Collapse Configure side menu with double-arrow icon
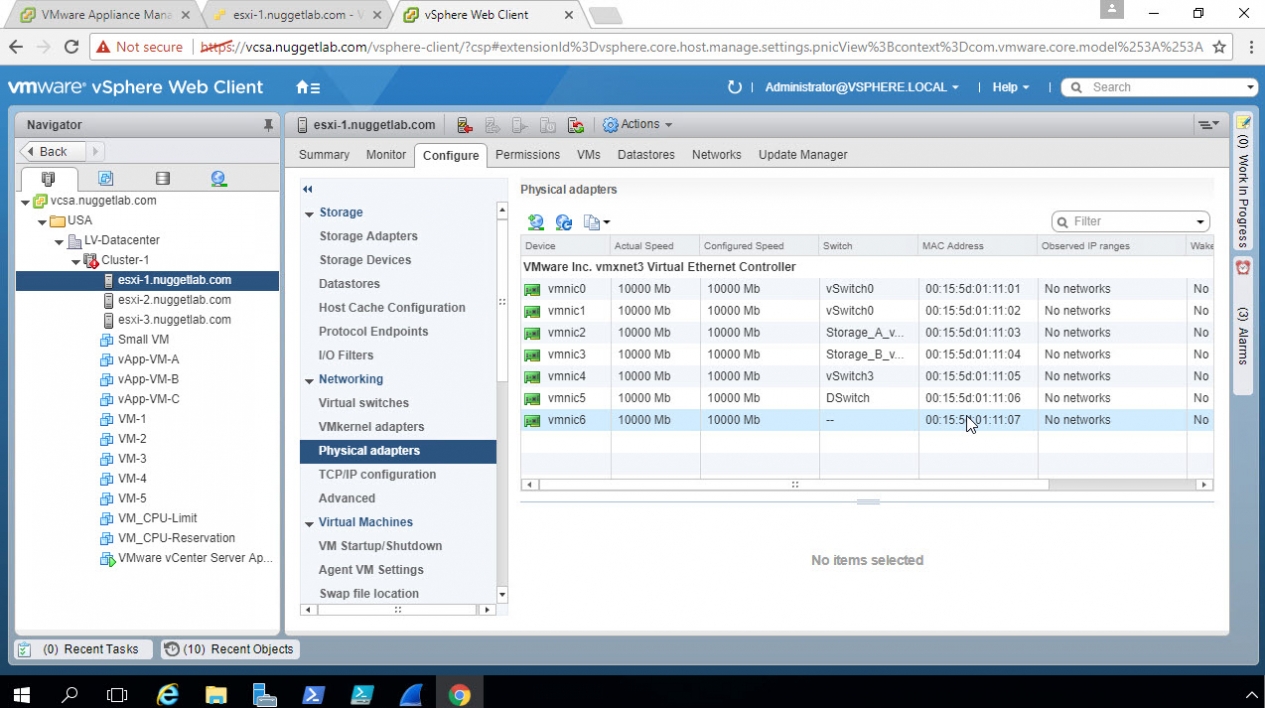 coord(308,189)
